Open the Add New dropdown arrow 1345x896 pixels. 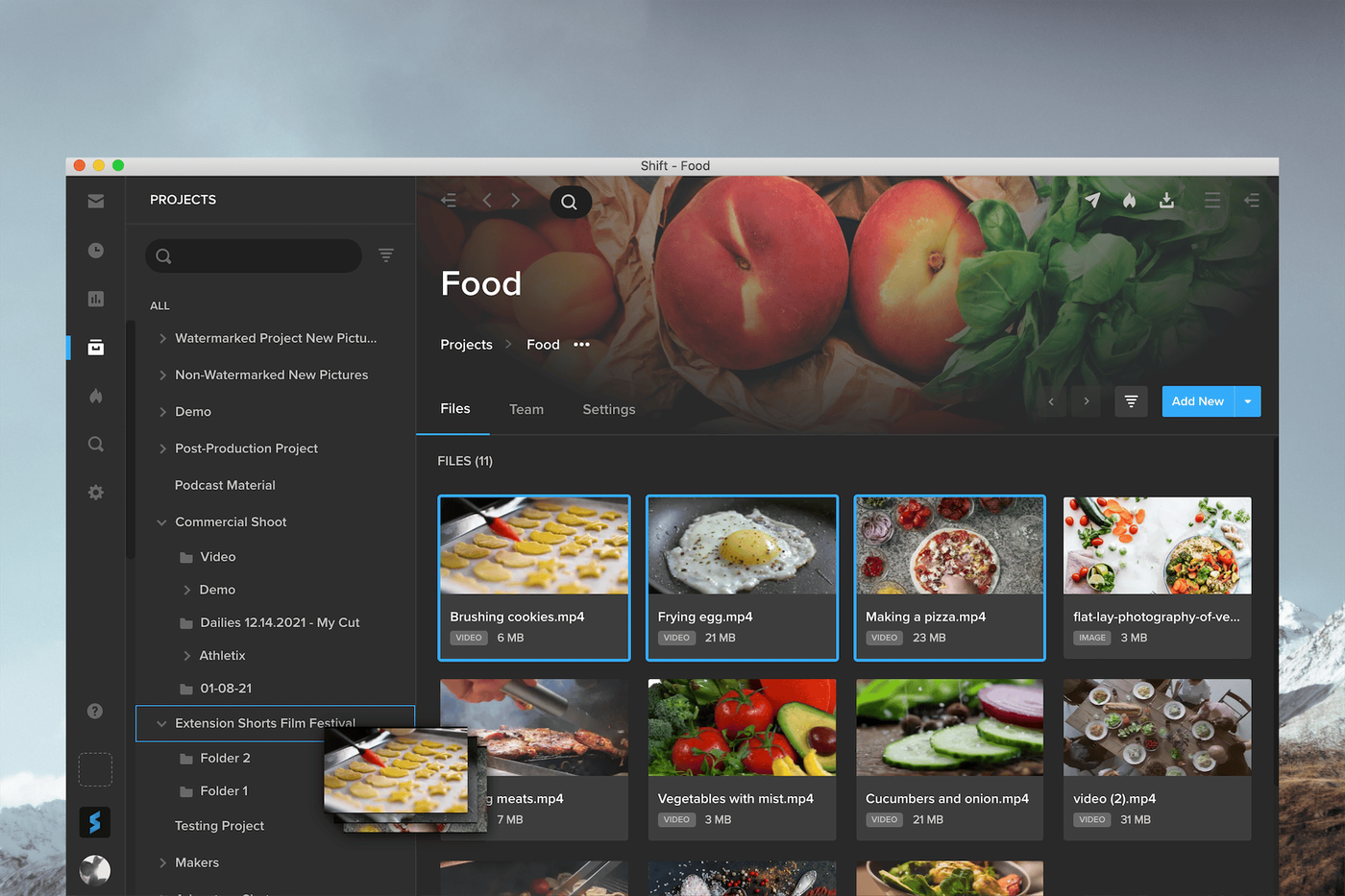tap(1247, 401)
